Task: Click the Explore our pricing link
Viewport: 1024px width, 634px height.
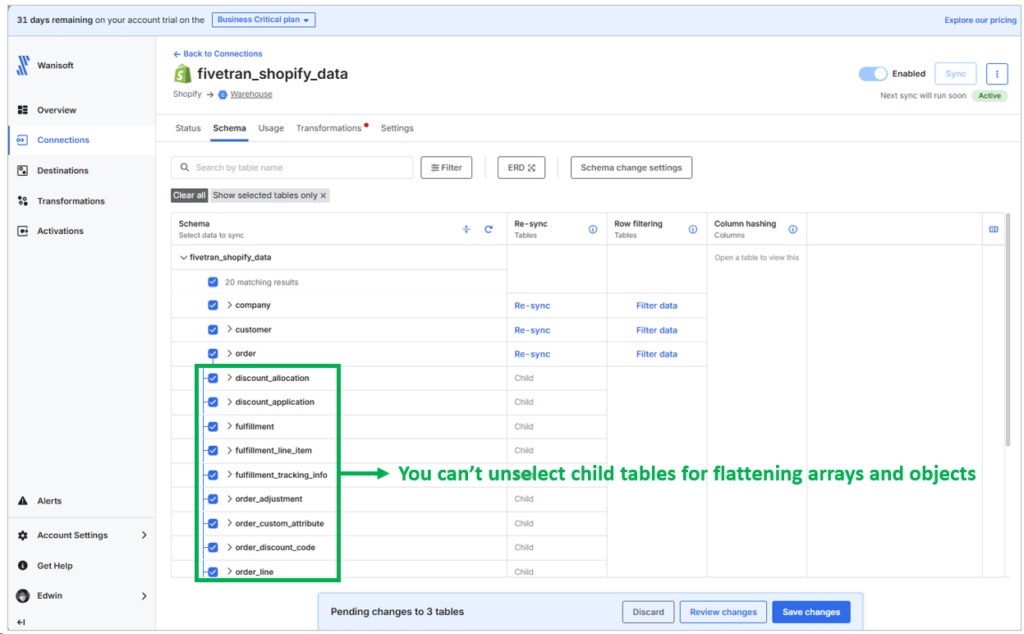Action: click(x=980, y=20)
